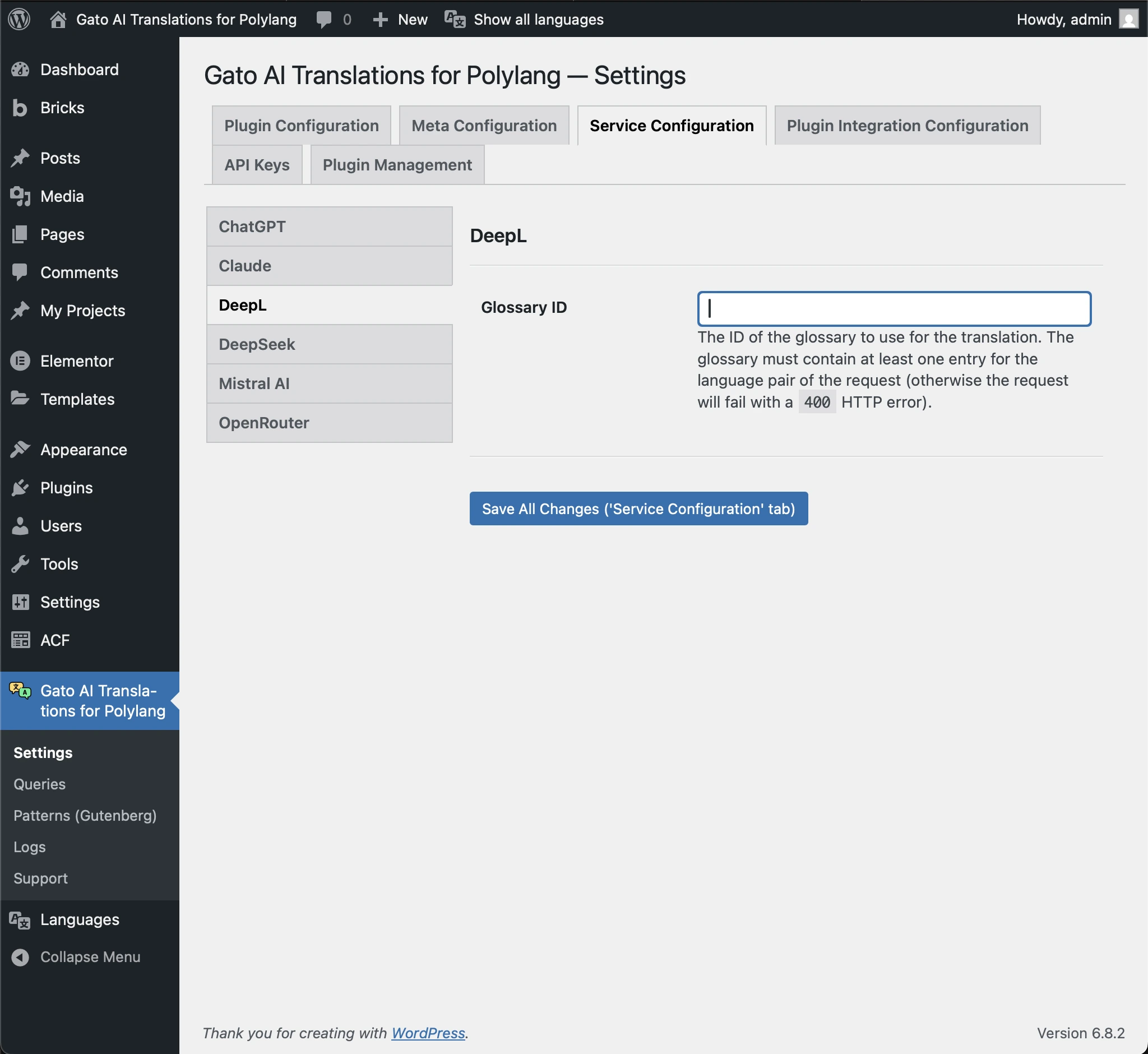Open Dashboard from the sidebar icon
1148x1054 pixels.
[x=20, y=69]
